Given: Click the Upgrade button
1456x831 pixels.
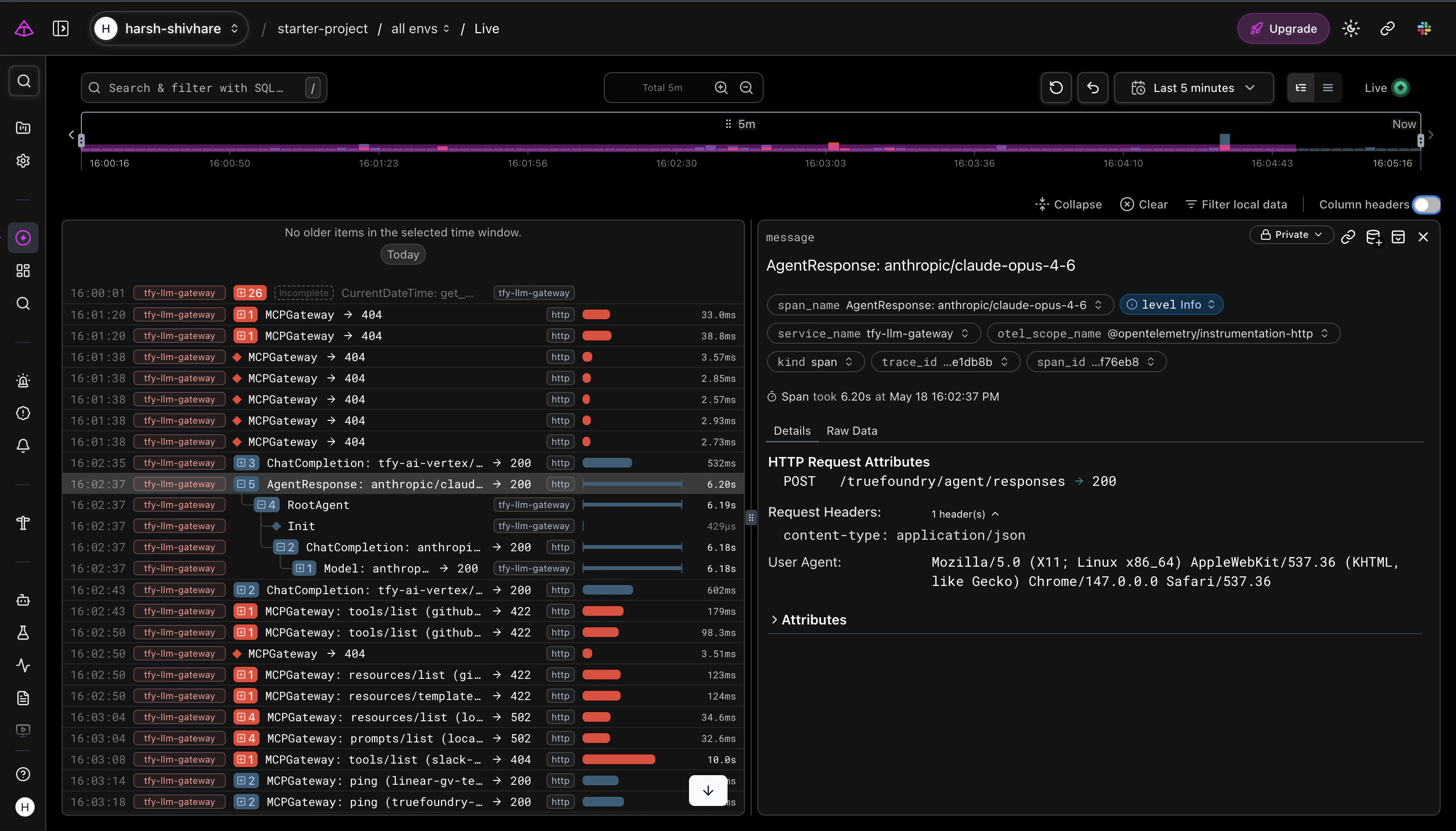Looking at the screenshot, I should tap(1283, 28).
